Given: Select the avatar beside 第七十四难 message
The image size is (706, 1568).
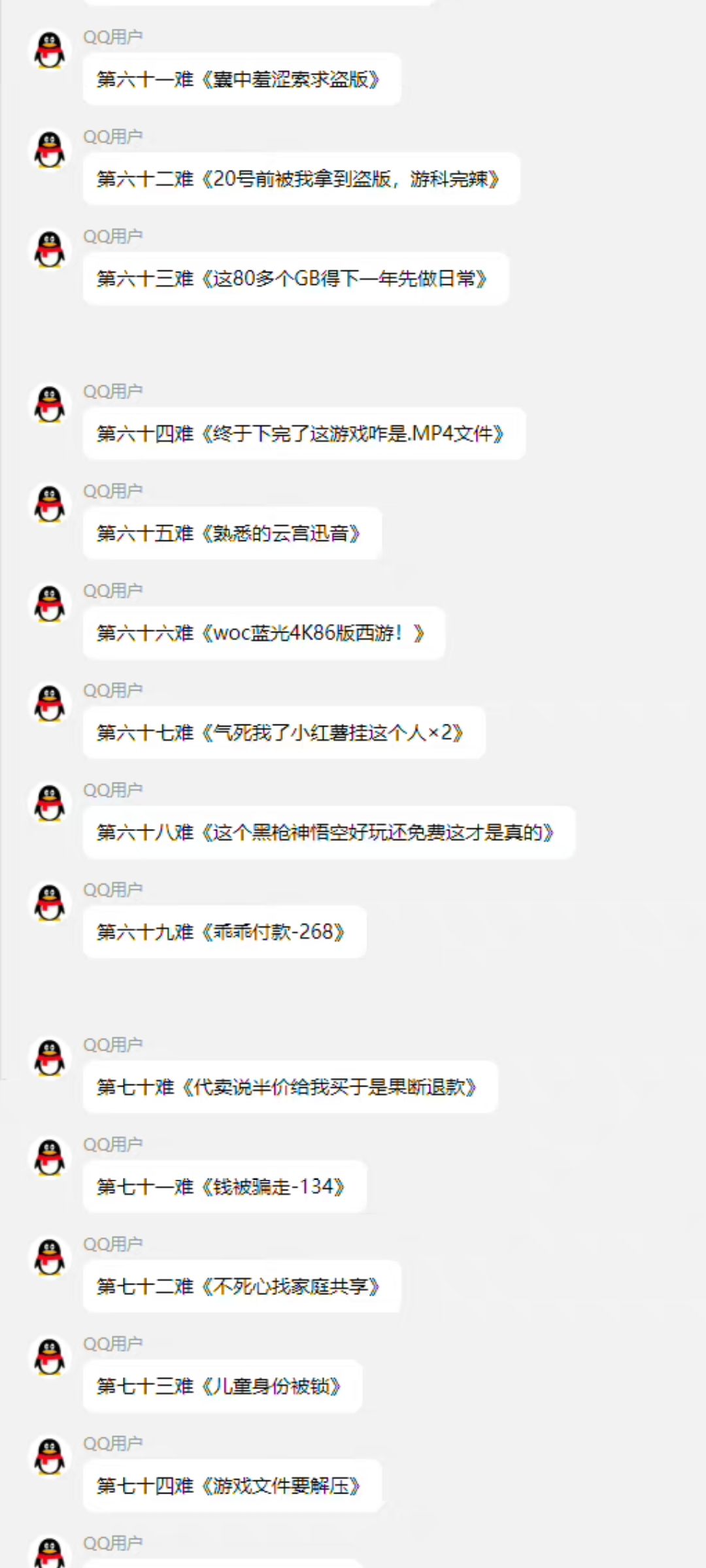Looking at the screenshot, I should [50, 1456].
